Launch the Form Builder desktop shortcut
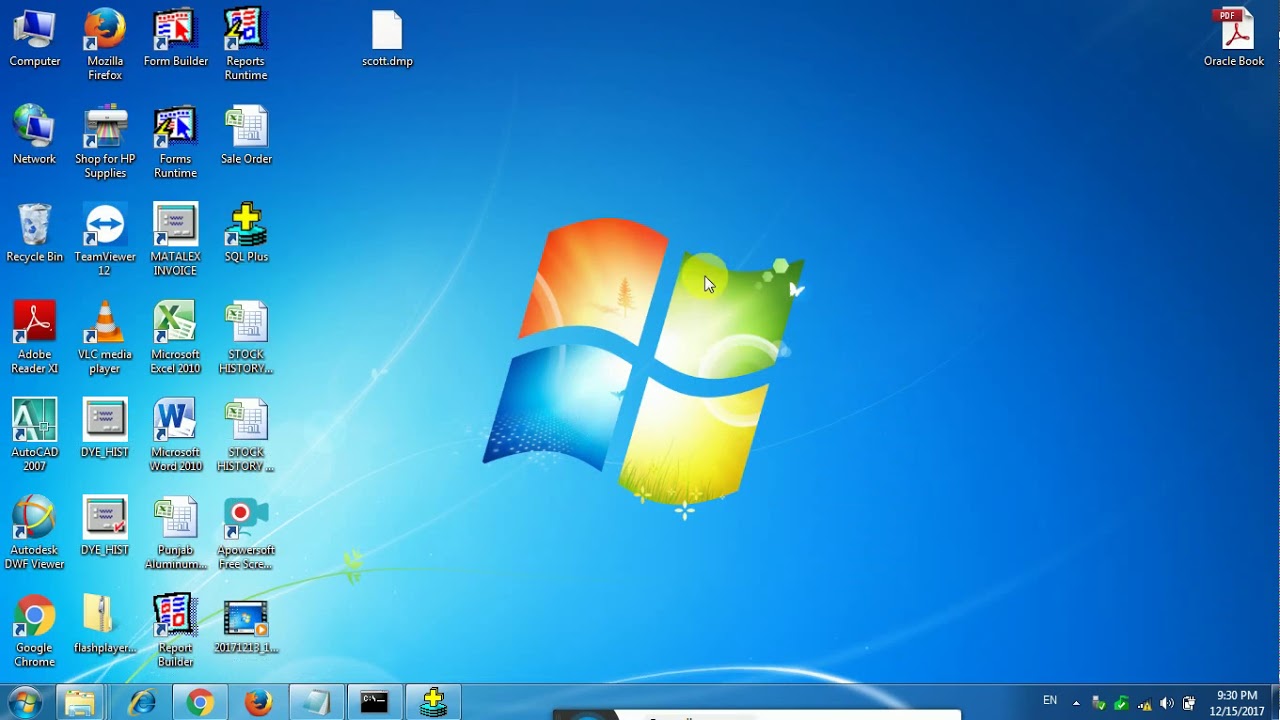 (x=175, y=39)
